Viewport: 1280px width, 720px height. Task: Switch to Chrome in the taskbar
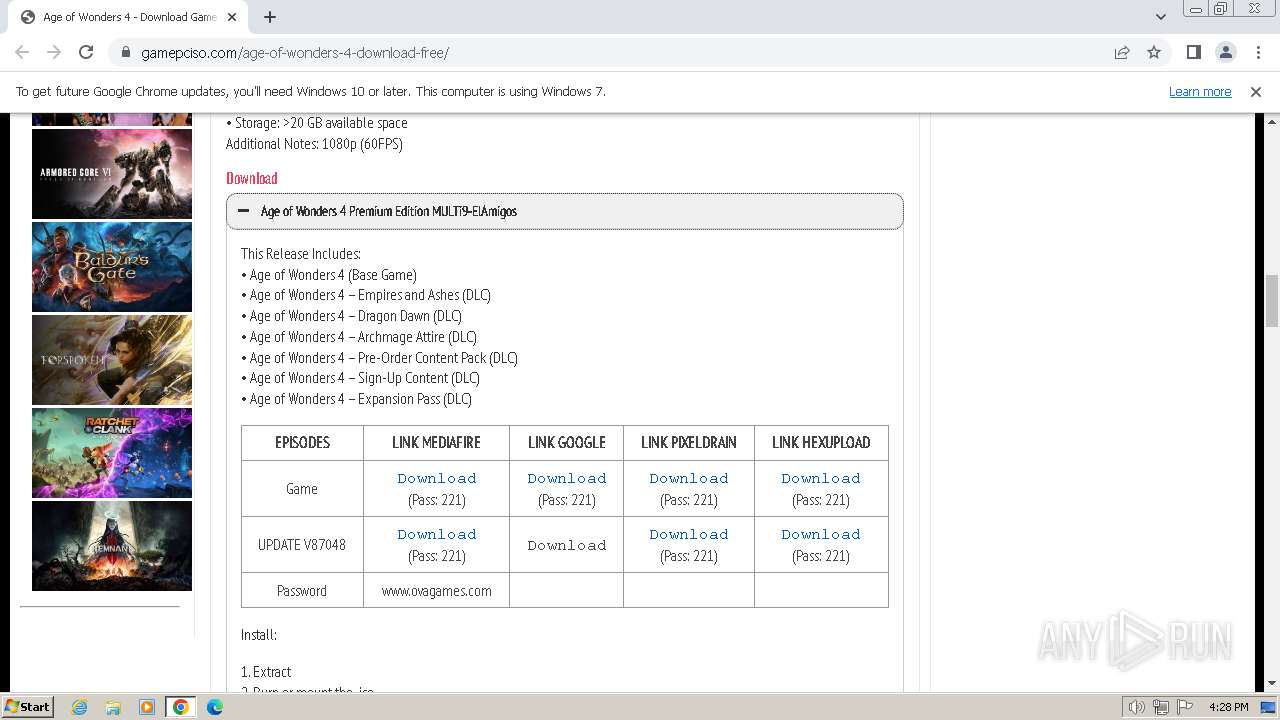pos(180,707)
